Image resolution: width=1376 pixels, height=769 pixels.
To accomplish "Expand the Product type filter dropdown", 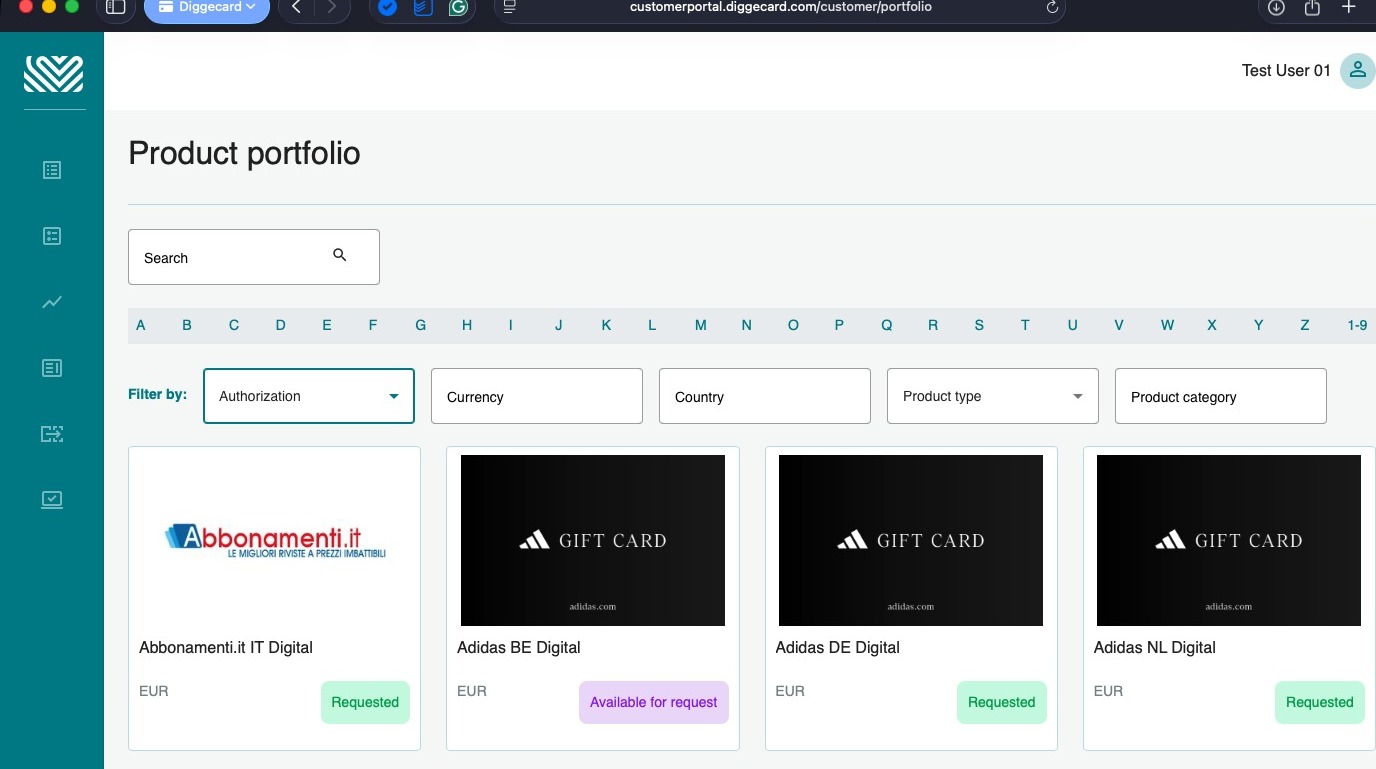I will pos(993,396).
